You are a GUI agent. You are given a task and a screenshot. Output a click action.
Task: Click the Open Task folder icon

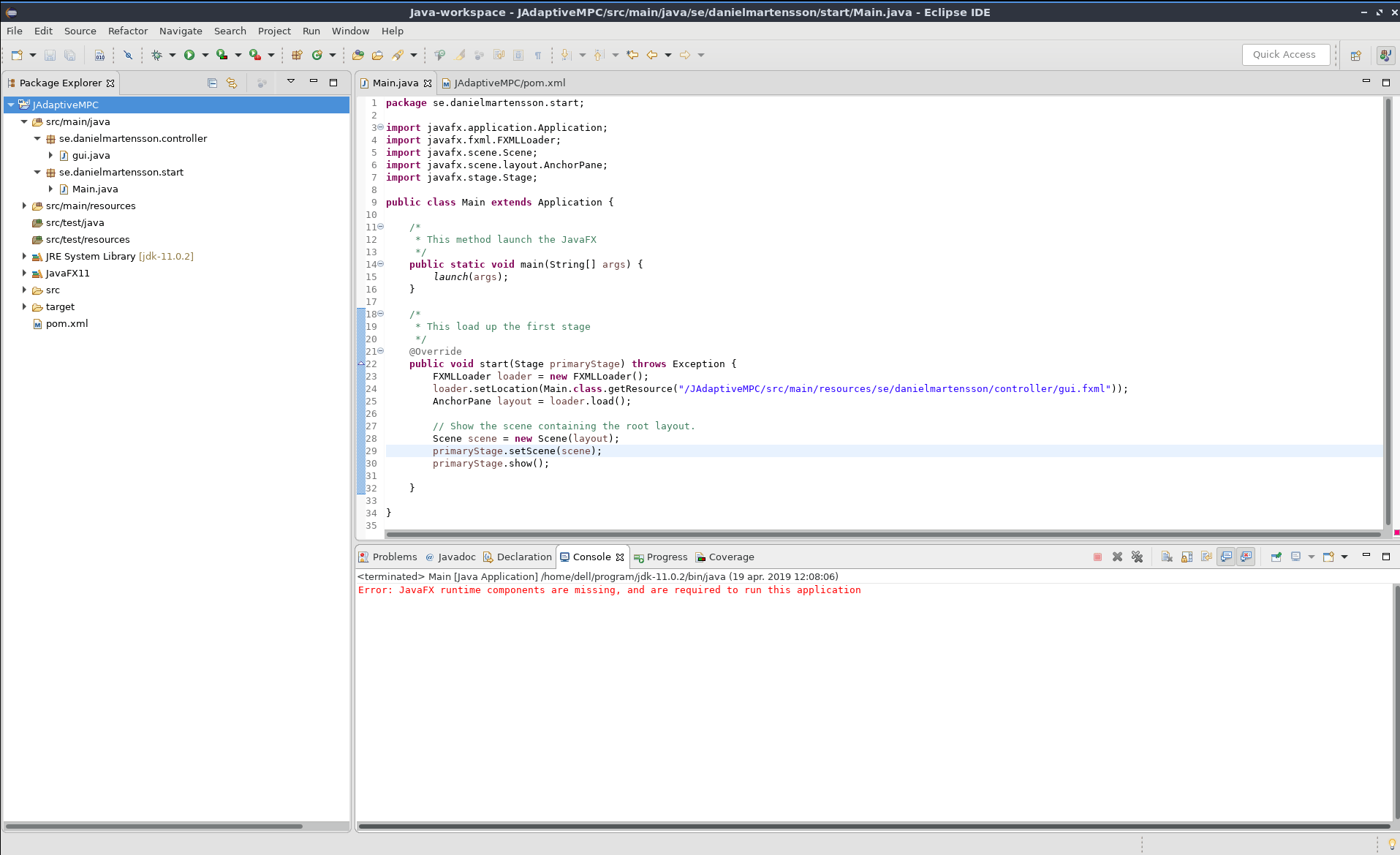[x=377, y=55]
